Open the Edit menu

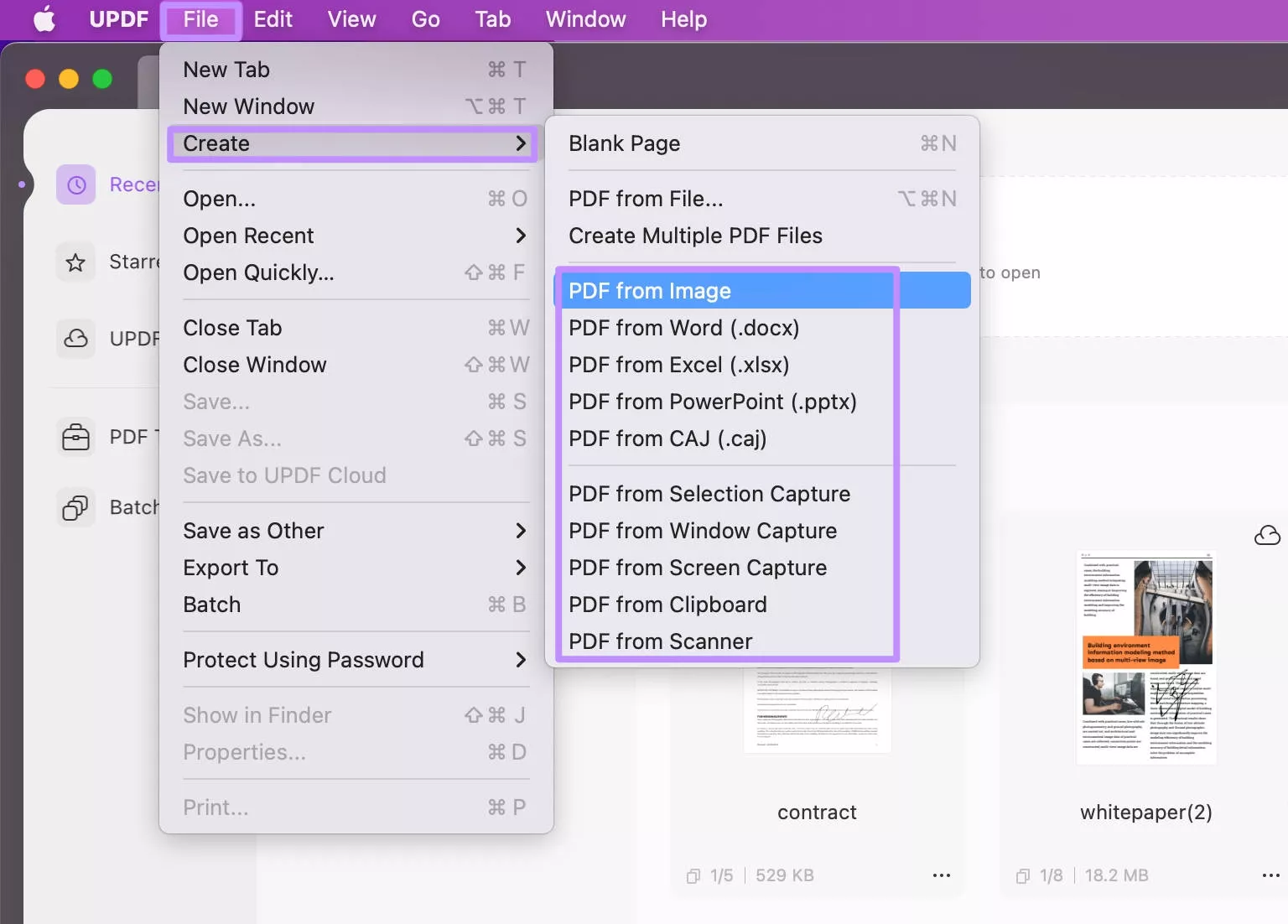click(x=273, y=19)
